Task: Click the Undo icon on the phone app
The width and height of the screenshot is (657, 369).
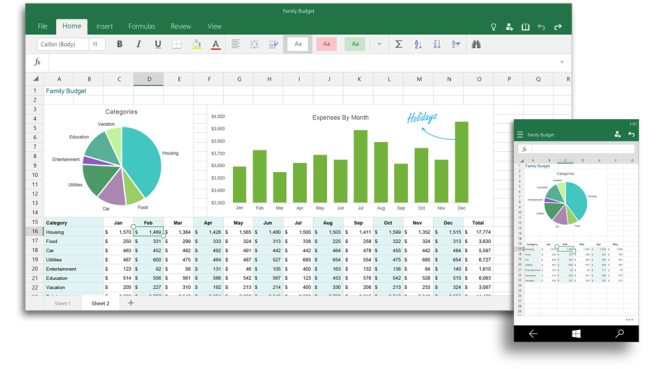Action: [631, 134]
